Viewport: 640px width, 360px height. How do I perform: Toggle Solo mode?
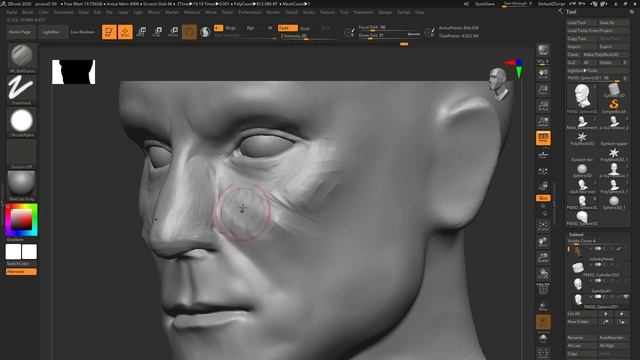(543, 338)
